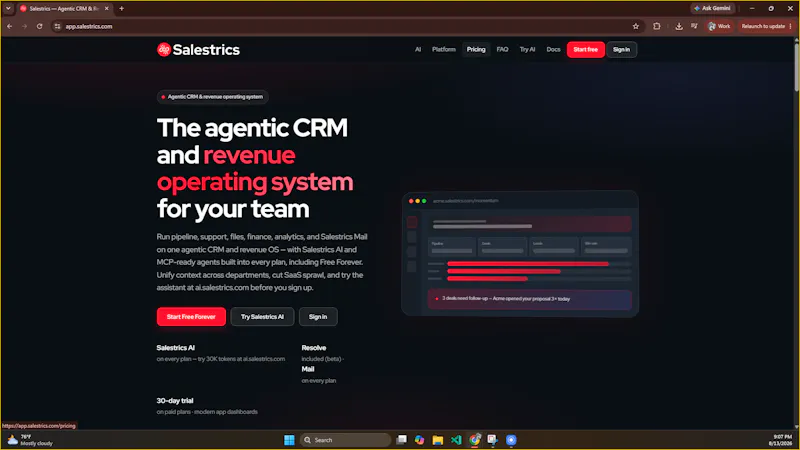Click the Resolve feature heading
Screen dimensions: 800x450
click(314, 348)
